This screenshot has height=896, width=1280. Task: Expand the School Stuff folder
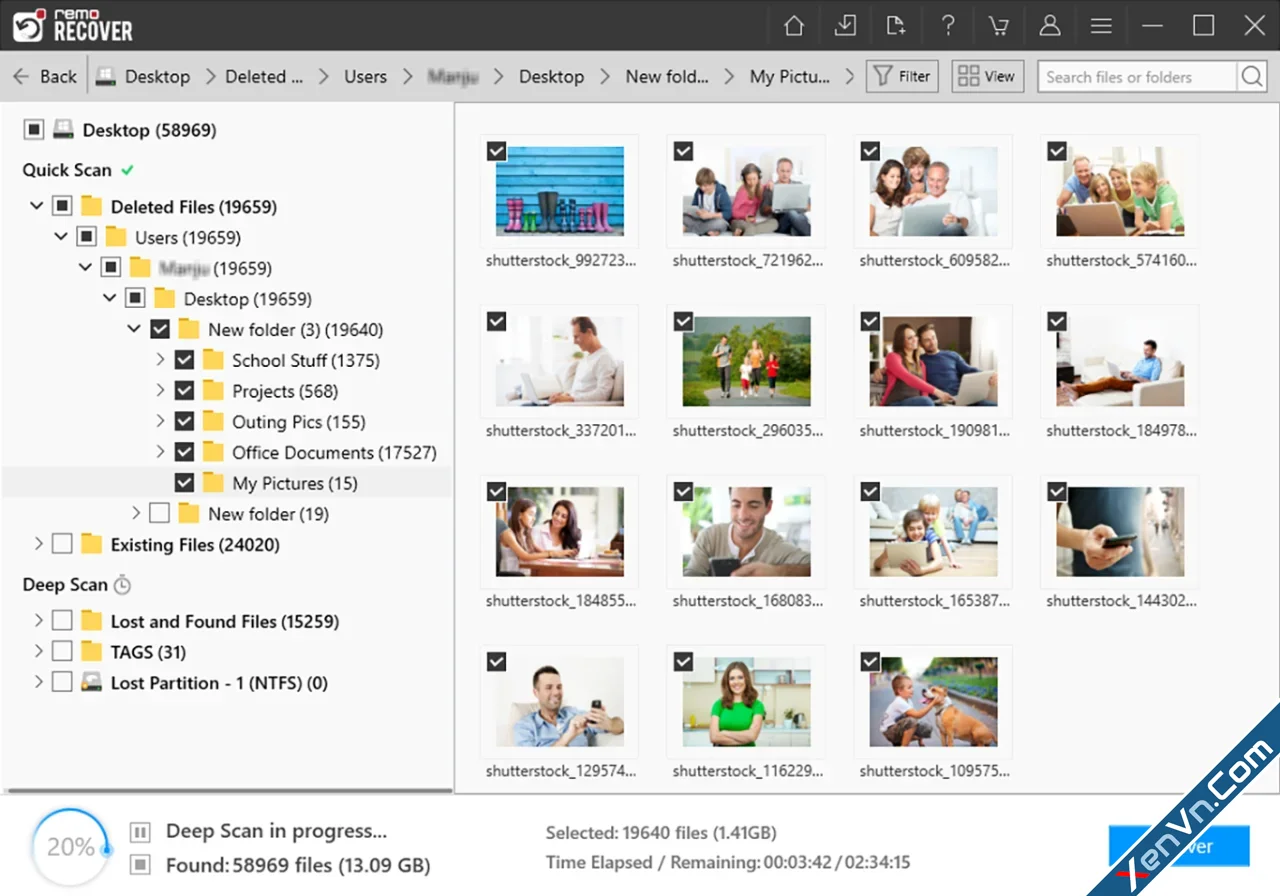(160, 361)
